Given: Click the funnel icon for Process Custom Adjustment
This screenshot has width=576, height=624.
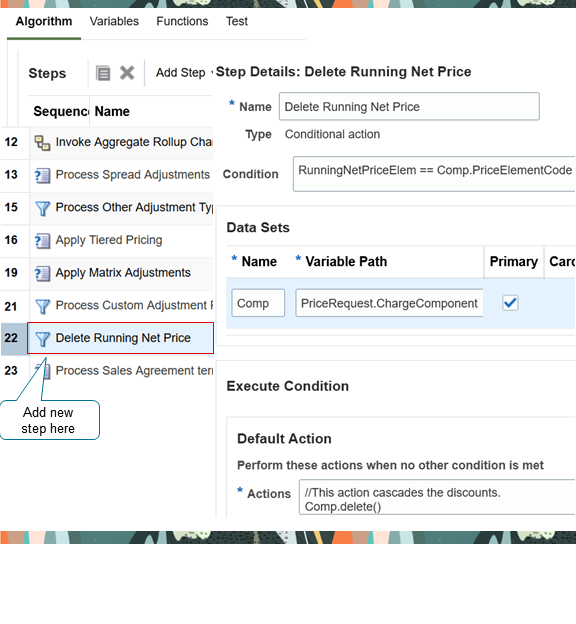Looking at the screenshot, I should point(42,306).
